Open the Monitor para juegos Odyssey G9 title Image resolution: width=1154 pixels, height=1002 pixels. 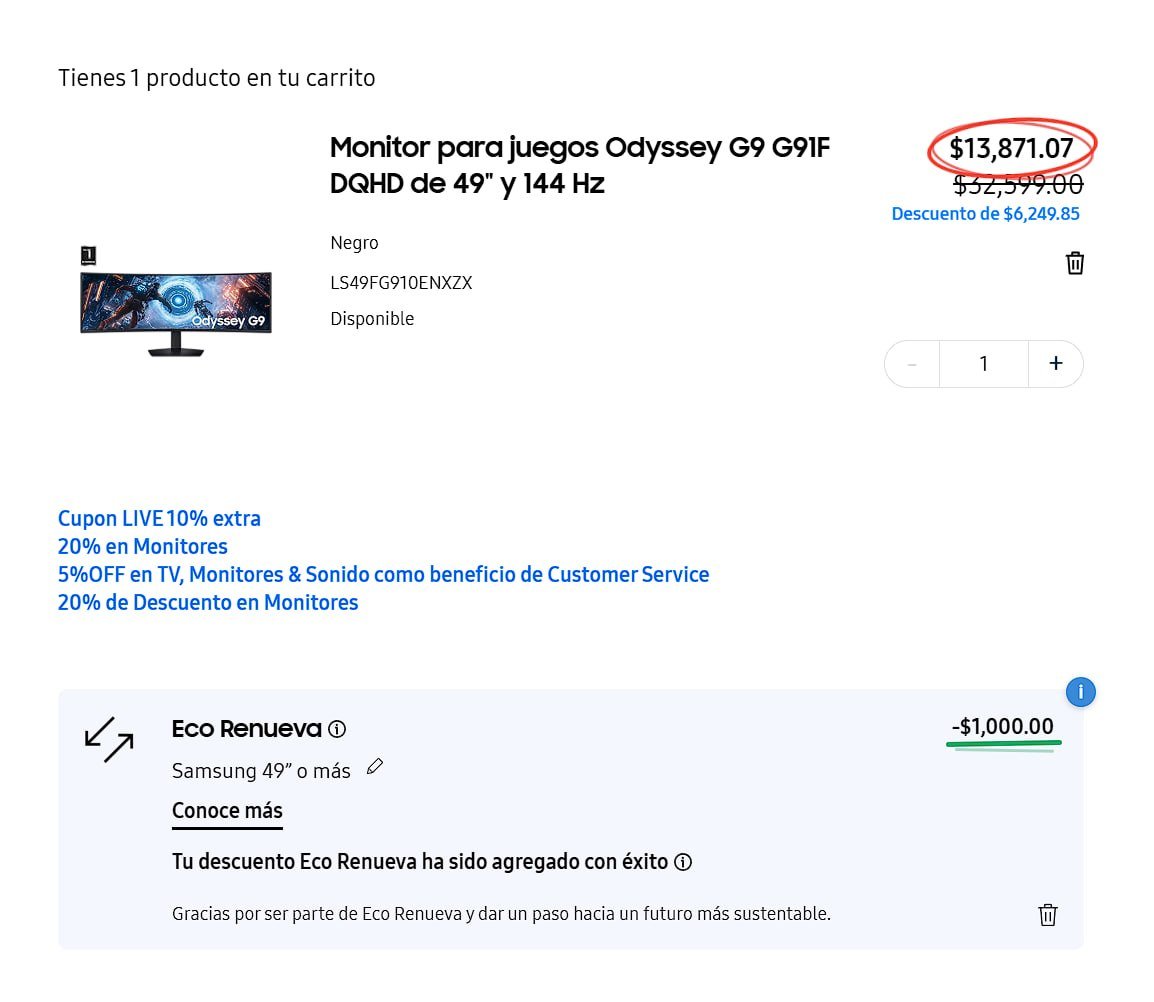tap(579, 165)
